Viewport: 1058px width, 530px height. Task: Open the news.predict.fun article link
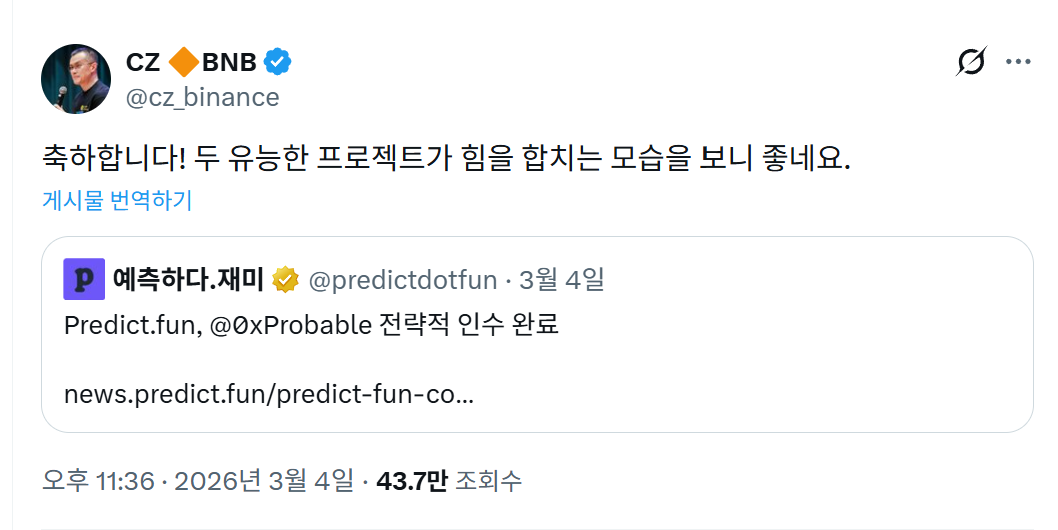268,394
